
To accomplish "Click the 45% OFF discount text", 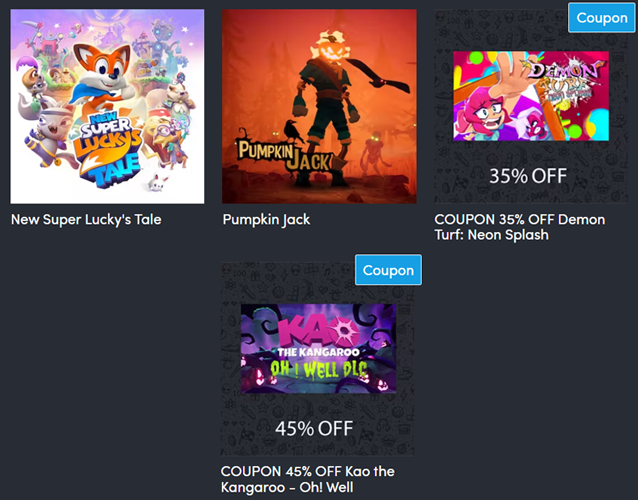I will pyautogui.click(x=314, y=428).
